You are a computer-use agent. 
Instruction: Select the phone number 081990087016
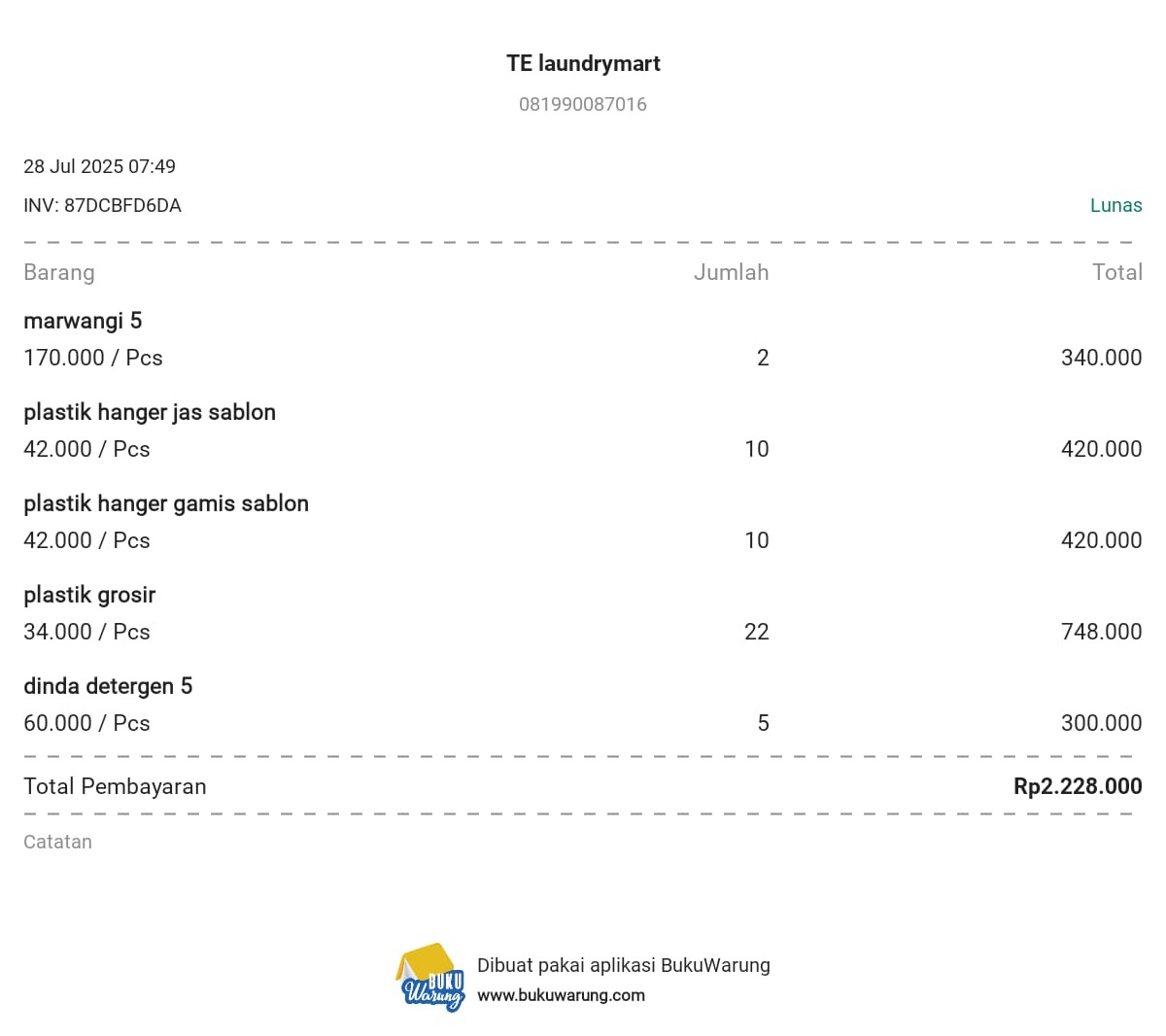(x=582, y=105)
